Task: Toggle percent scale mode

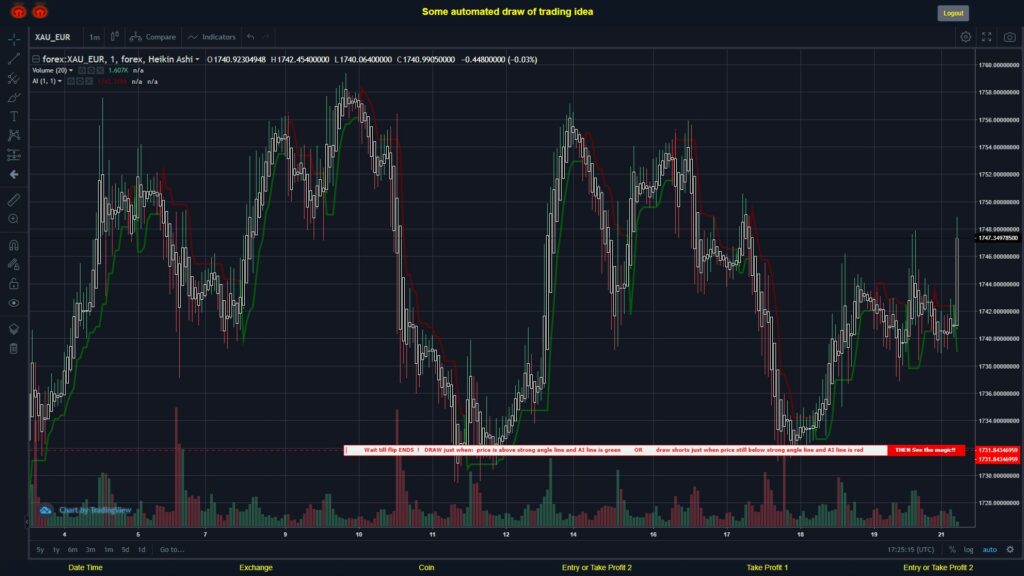Action: pyautogui.click(x=952, y=550)
